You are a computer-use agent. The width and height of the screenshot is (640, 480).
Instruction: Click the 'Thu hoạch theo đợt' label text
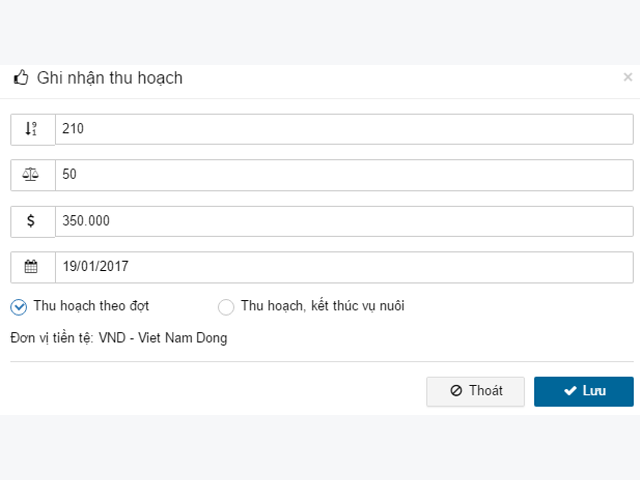91,306
